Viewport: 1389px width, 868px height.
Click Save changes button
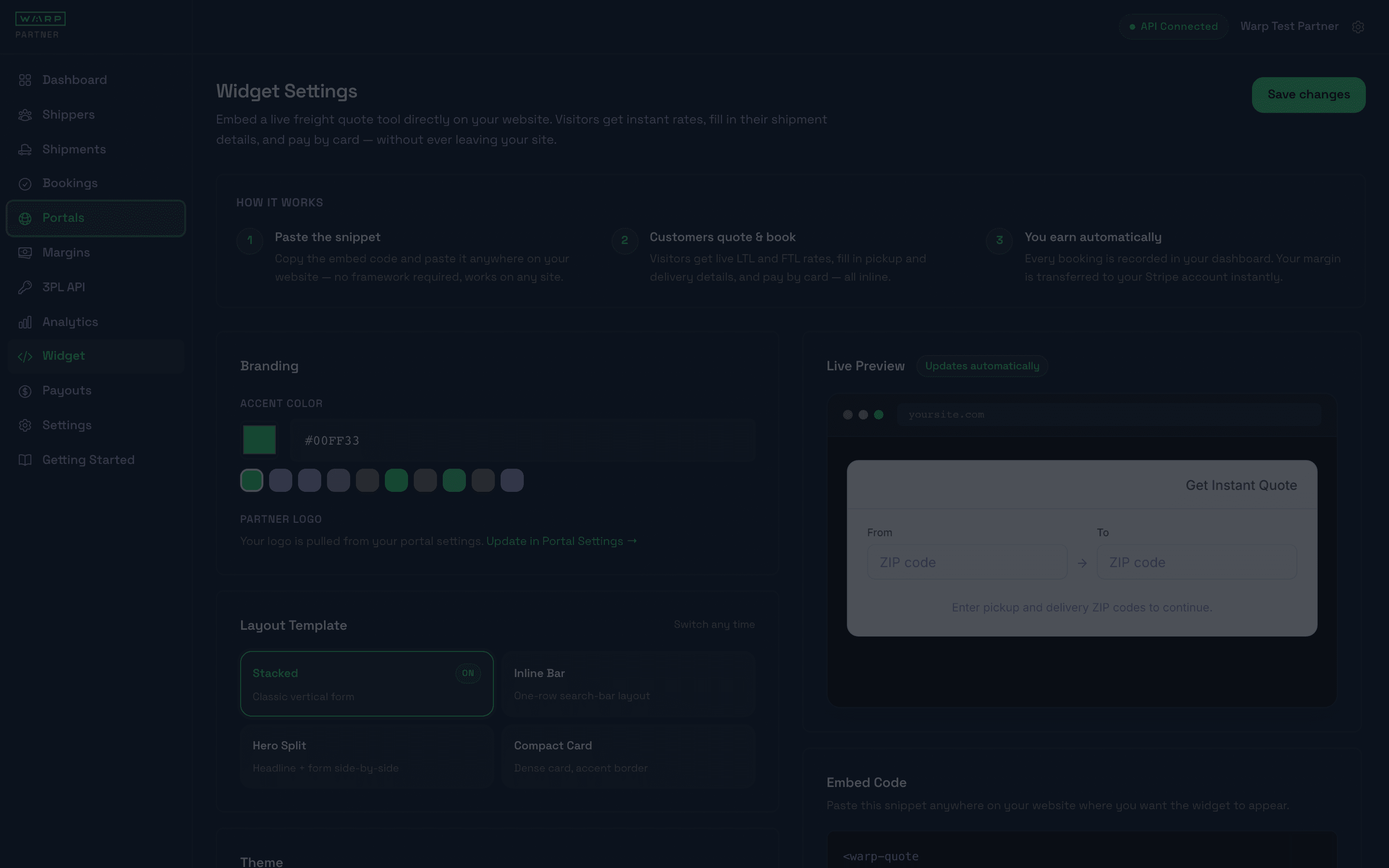tap(1308, 95)
